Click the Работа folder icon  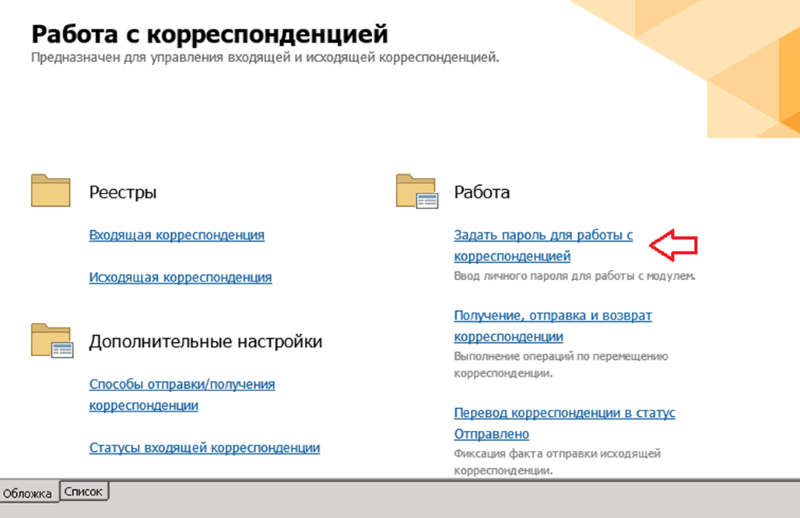tap(417, 191)
